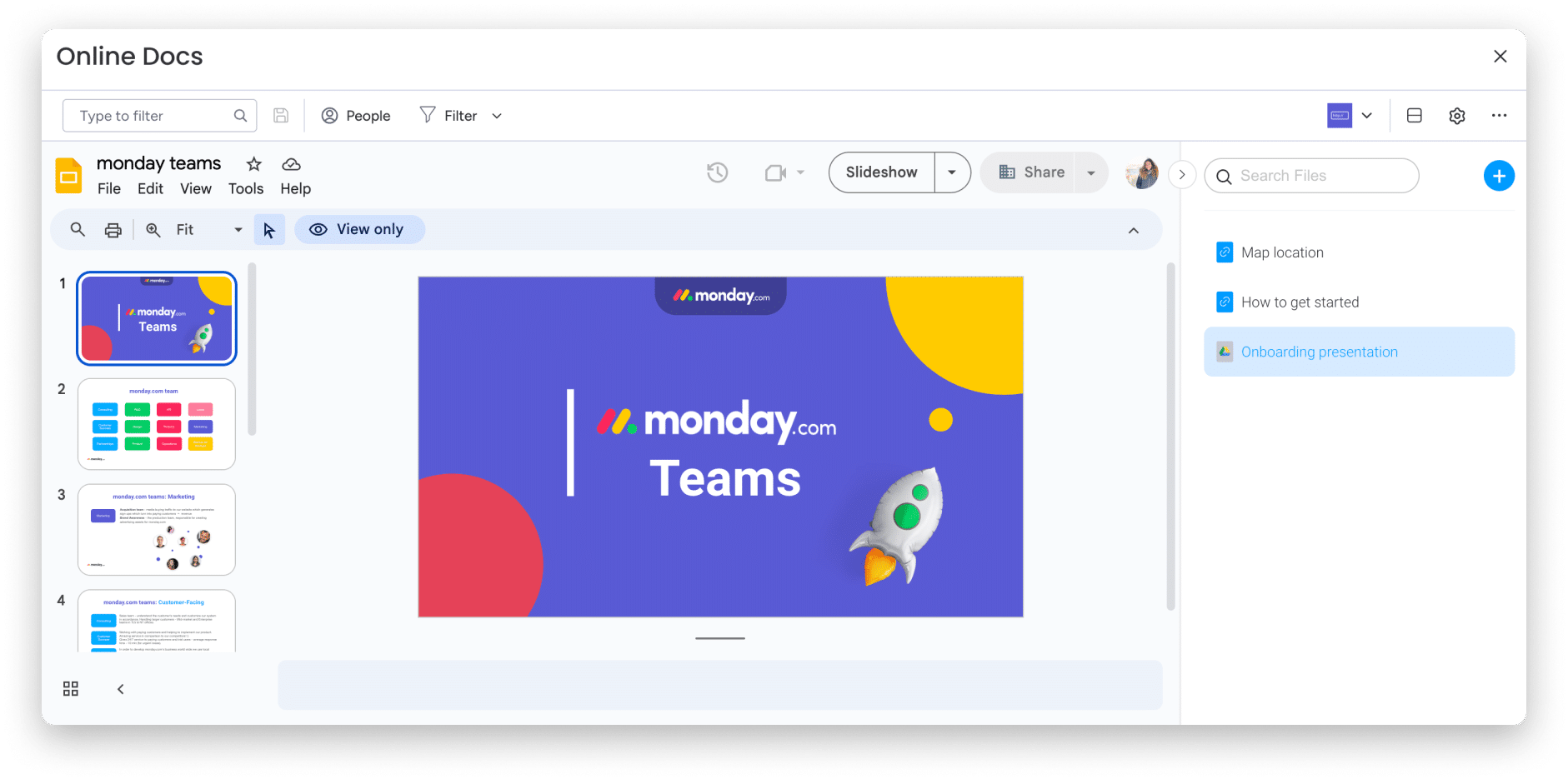Image resolution: width=1568 pixels, height=779 pixels.
Task: Click the search menus magnifier icon
Action: click(x=78, y=229)
